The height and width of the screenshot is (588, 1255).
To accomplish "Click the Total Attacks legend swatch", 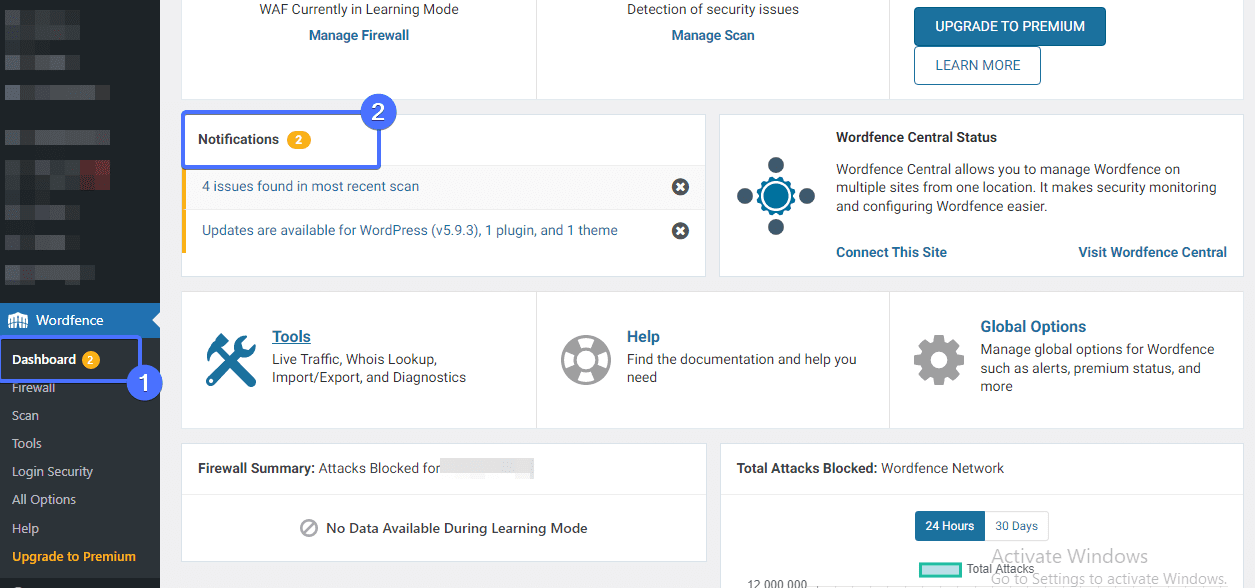I will tap(940, 569).
